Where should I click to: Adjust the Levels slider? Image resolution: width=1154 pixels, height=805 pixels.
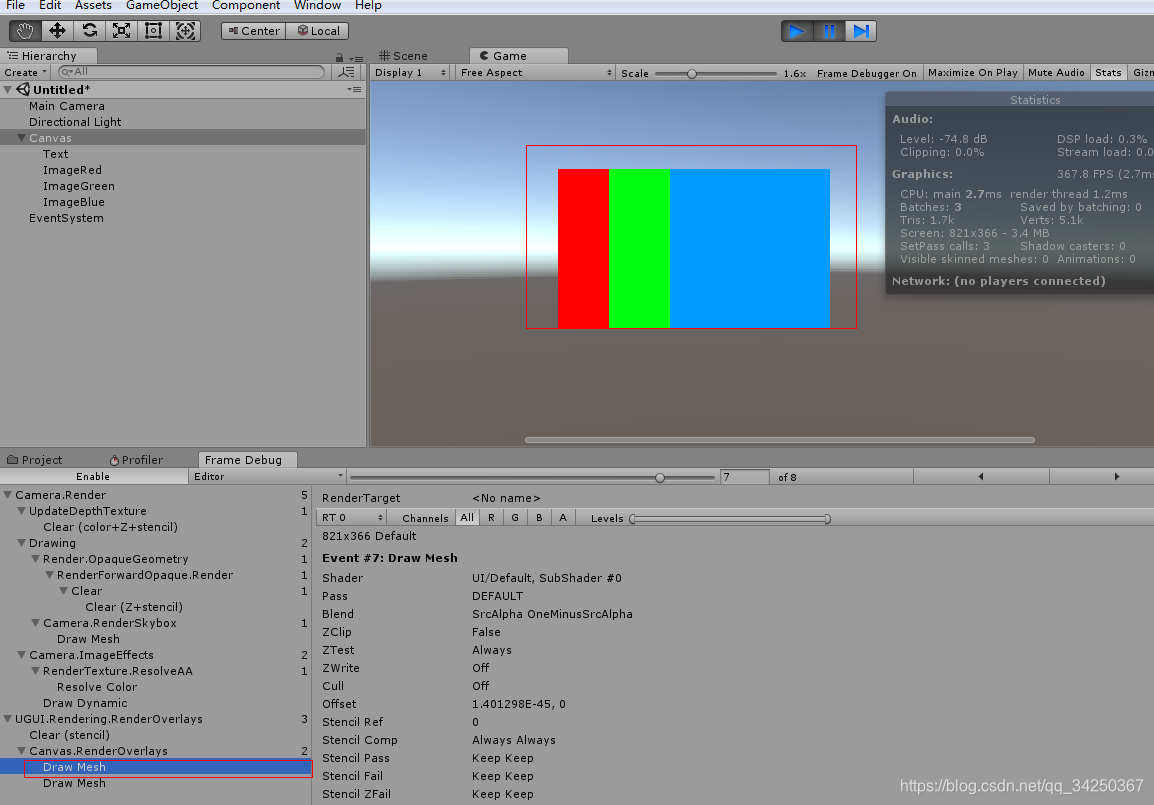pyautogui.click(x=730, y=519)
